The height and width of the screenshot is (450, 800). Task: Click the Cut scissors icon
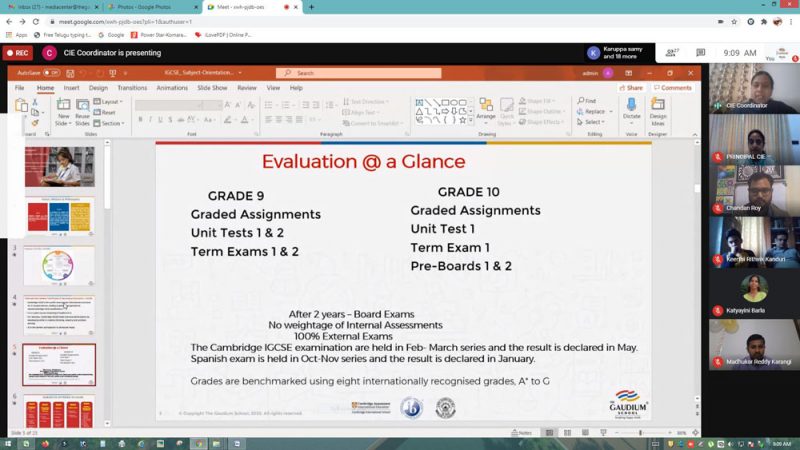35,102
